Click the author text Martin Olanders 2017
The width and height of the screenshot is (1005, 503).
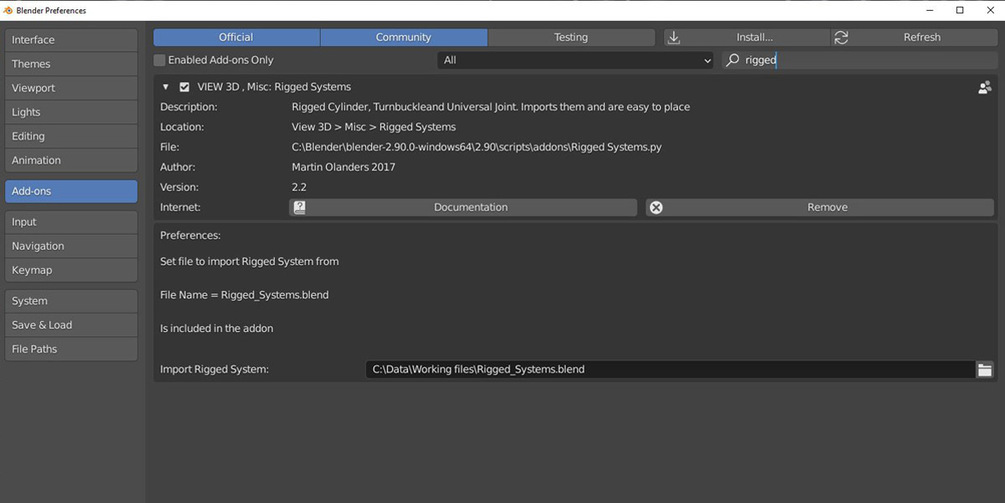click(344, 167)
